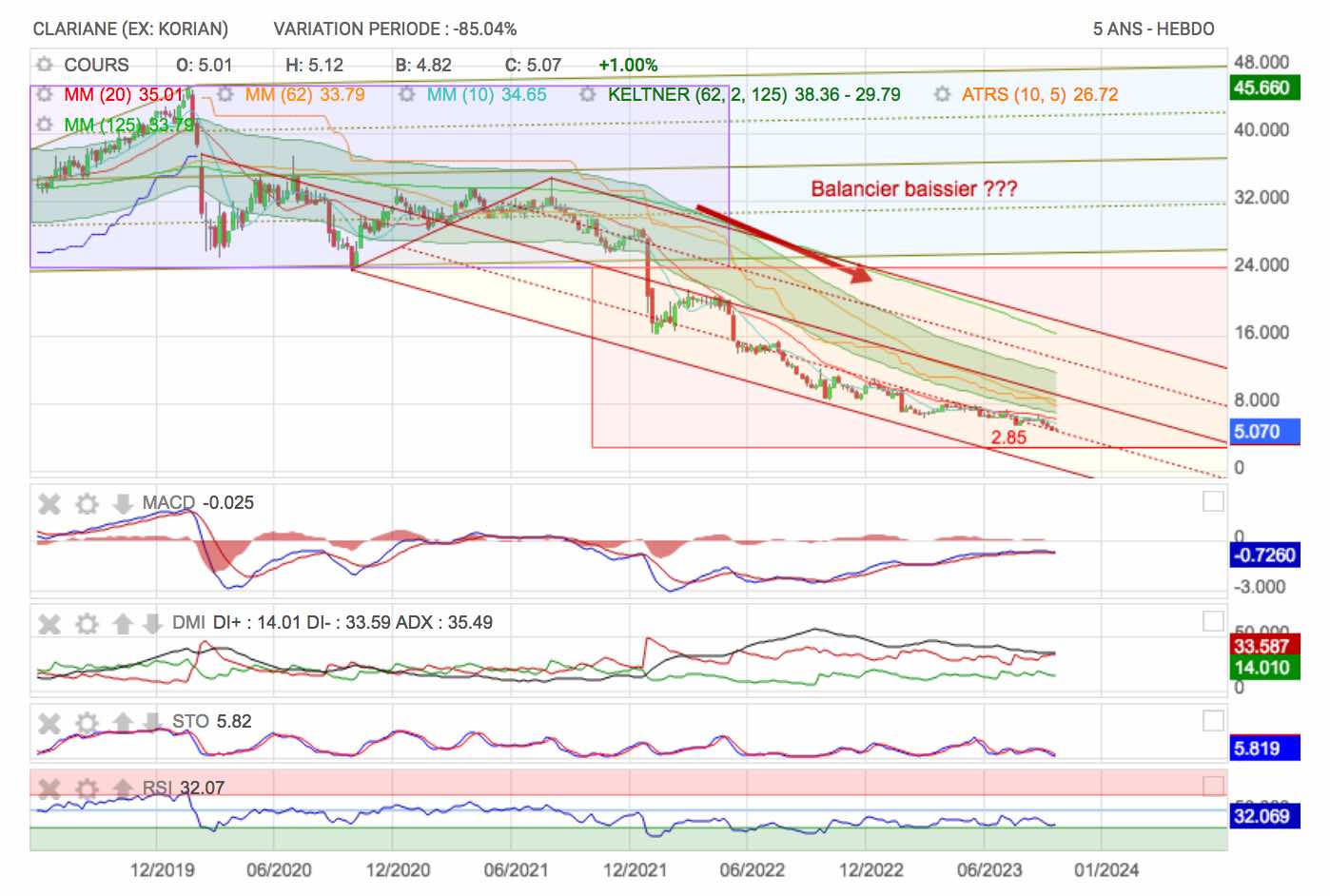Click the C: 5.07 closing value
Viewport: 1330px width, 896px height.
(x=533, y=65)
